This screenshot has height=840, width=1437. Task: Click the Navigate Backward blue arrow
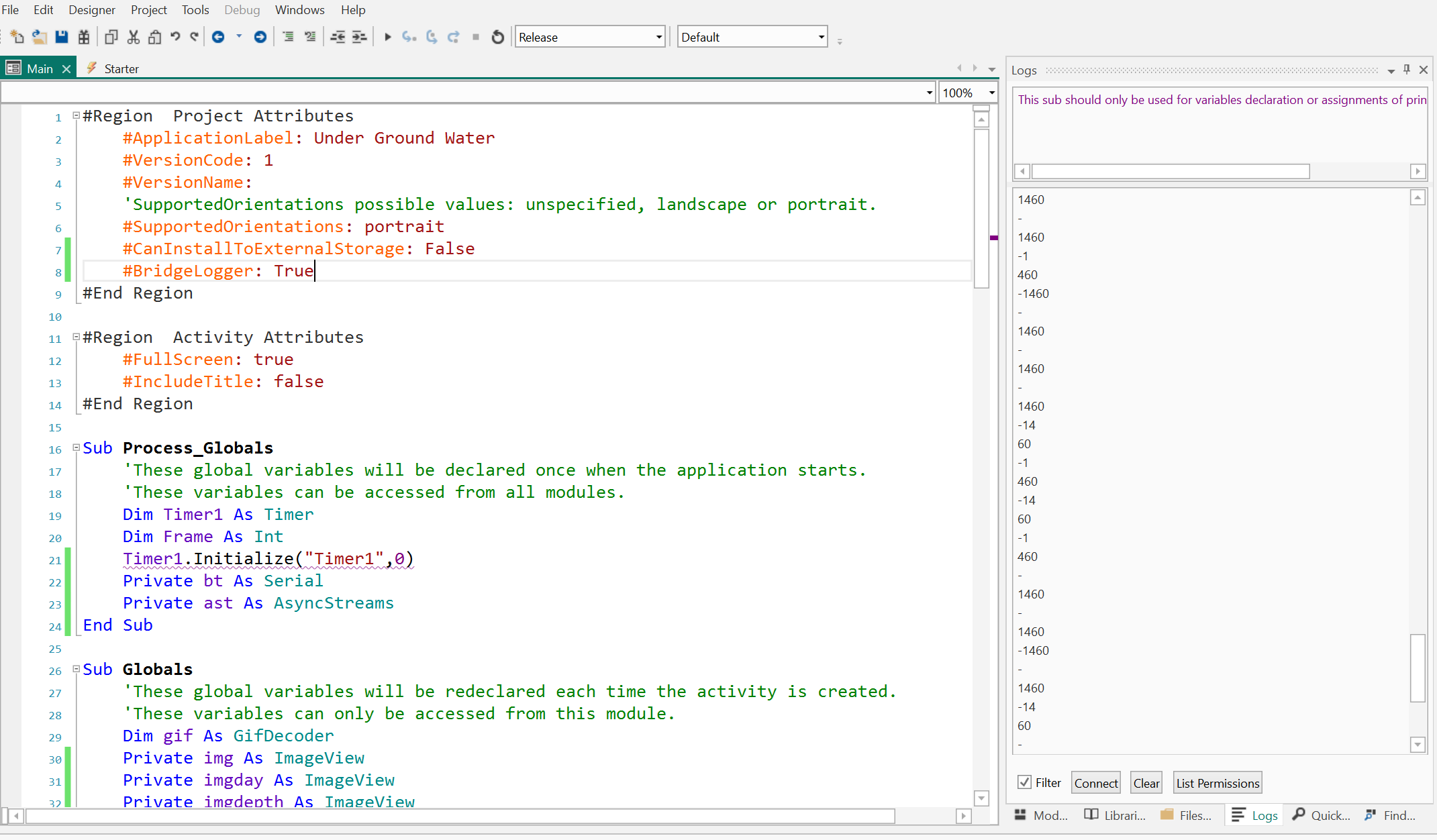point(218,37)
